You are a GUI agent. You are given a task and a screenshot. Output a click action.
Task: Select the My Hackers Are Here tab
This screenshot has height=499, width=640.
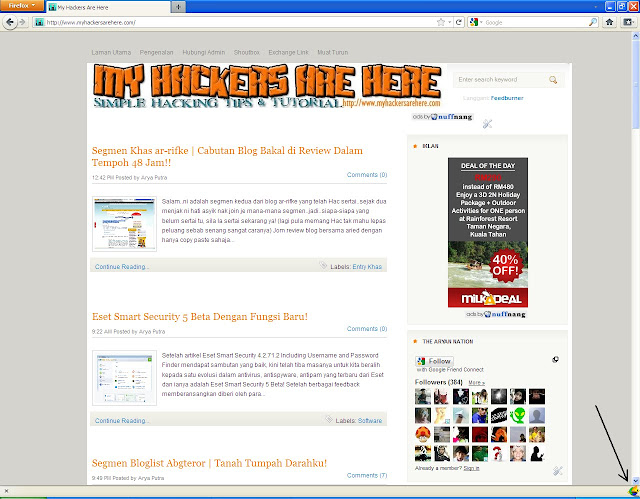point(108,7)
